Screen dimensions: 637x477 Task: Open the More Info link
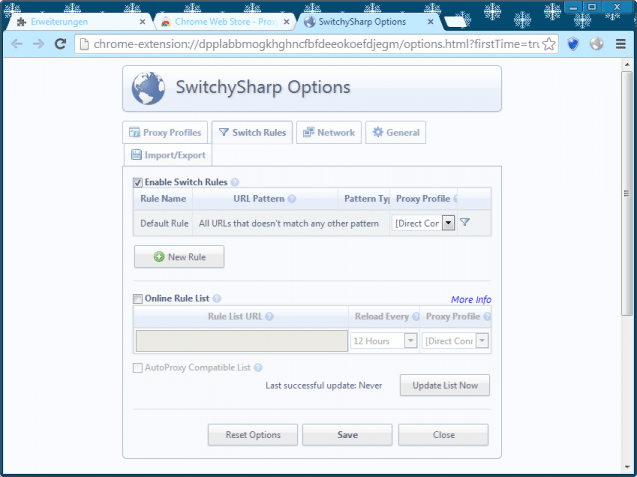471,299
